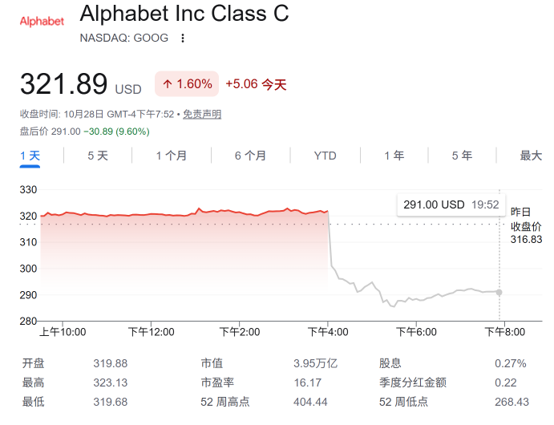
Task: Click the 291.00 USD 19:52 tooltip
Action: [x=451, y=205]
